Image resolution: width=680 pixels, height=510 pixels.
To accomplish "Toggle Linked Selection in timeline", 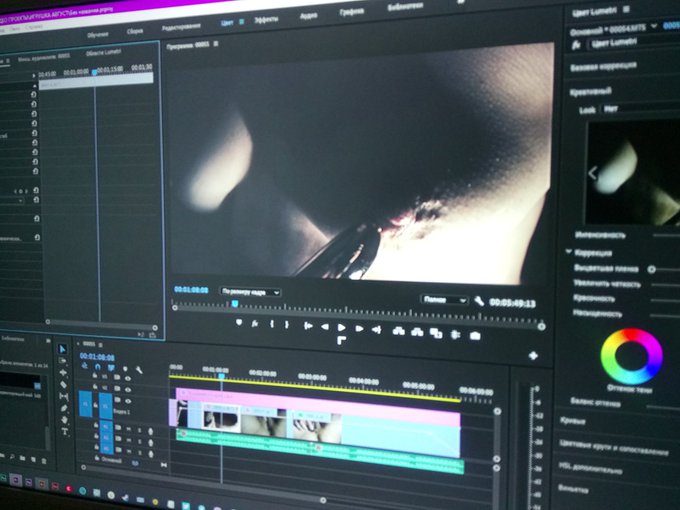I will [x=111, y=368].
